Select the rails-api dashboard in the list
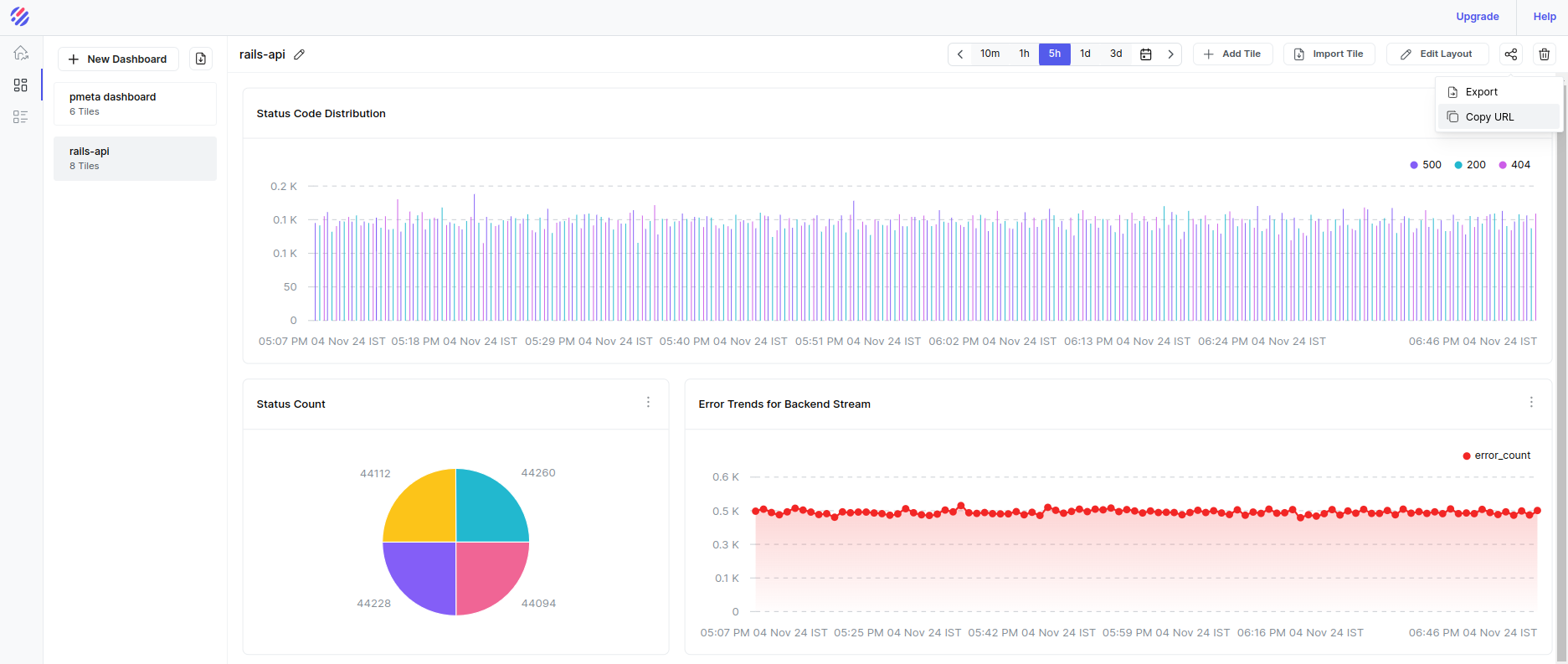The width and height of the screenshot is (1568, 664). tap(135, 158)
